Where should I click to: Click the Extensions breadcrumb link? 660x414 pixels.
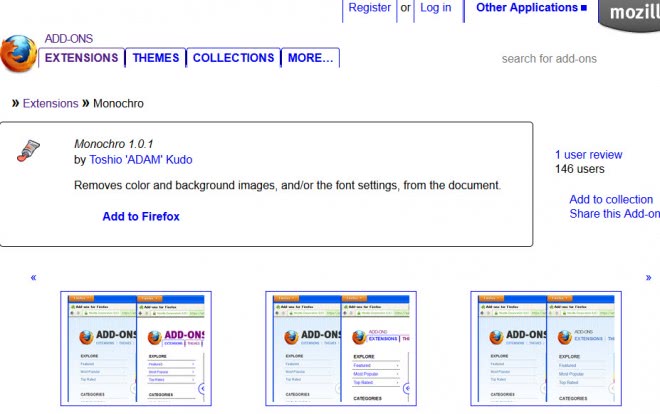point(51,104)
